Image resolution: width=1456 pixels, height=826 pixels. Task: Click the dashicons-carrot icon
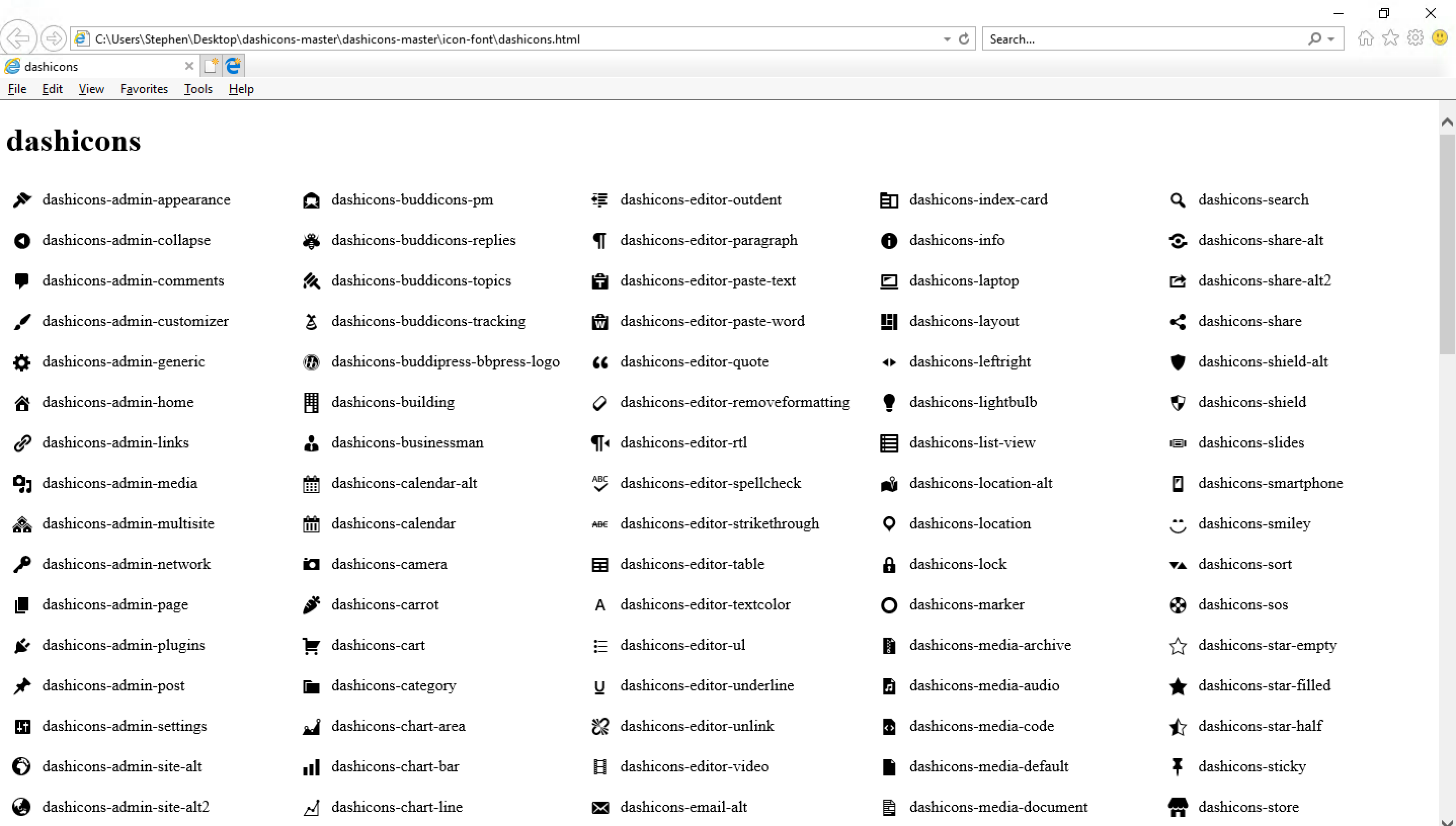(x=311, y=605)
